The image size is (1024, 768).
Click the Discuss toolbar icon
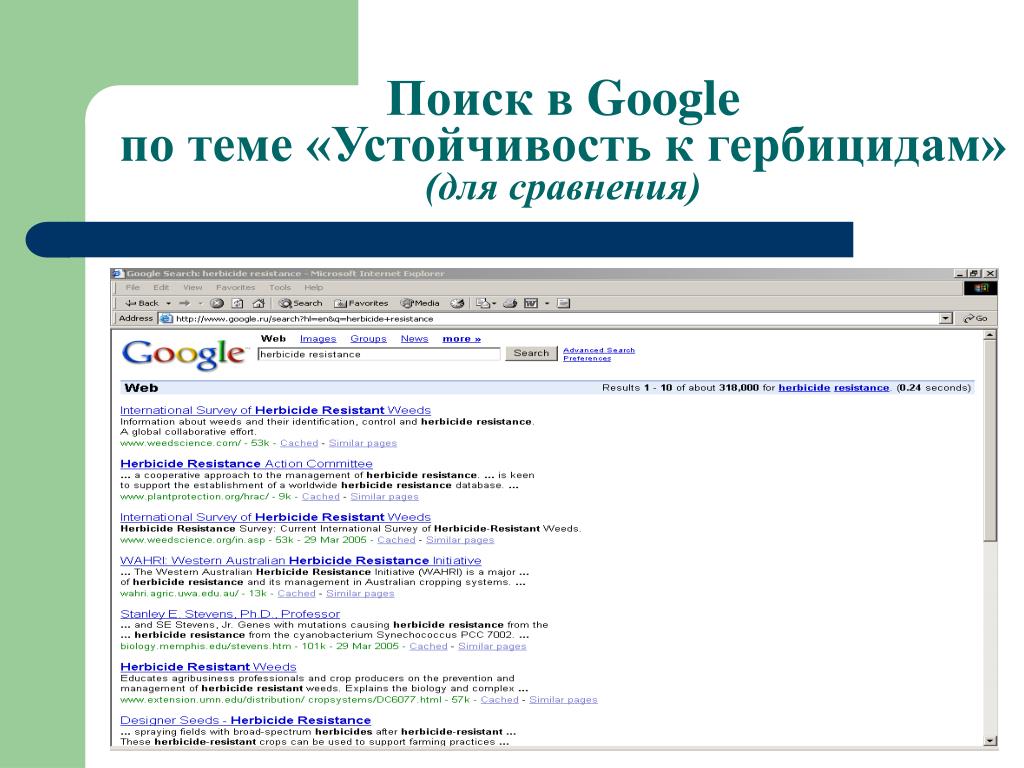pyautogui.click(x=564, y=303)
